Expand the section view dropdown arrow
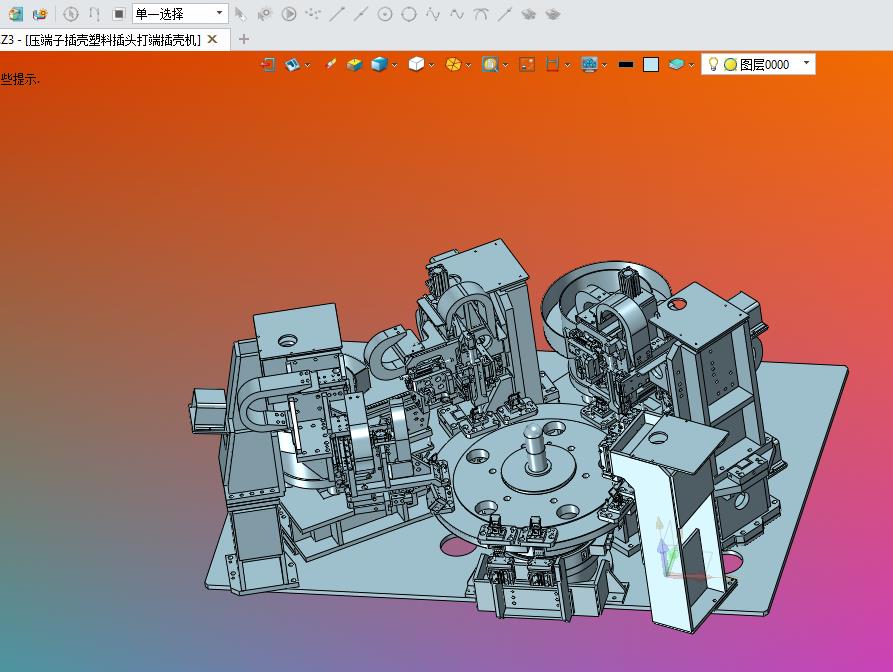Viewport: 893px width, 672px height. 567,65
